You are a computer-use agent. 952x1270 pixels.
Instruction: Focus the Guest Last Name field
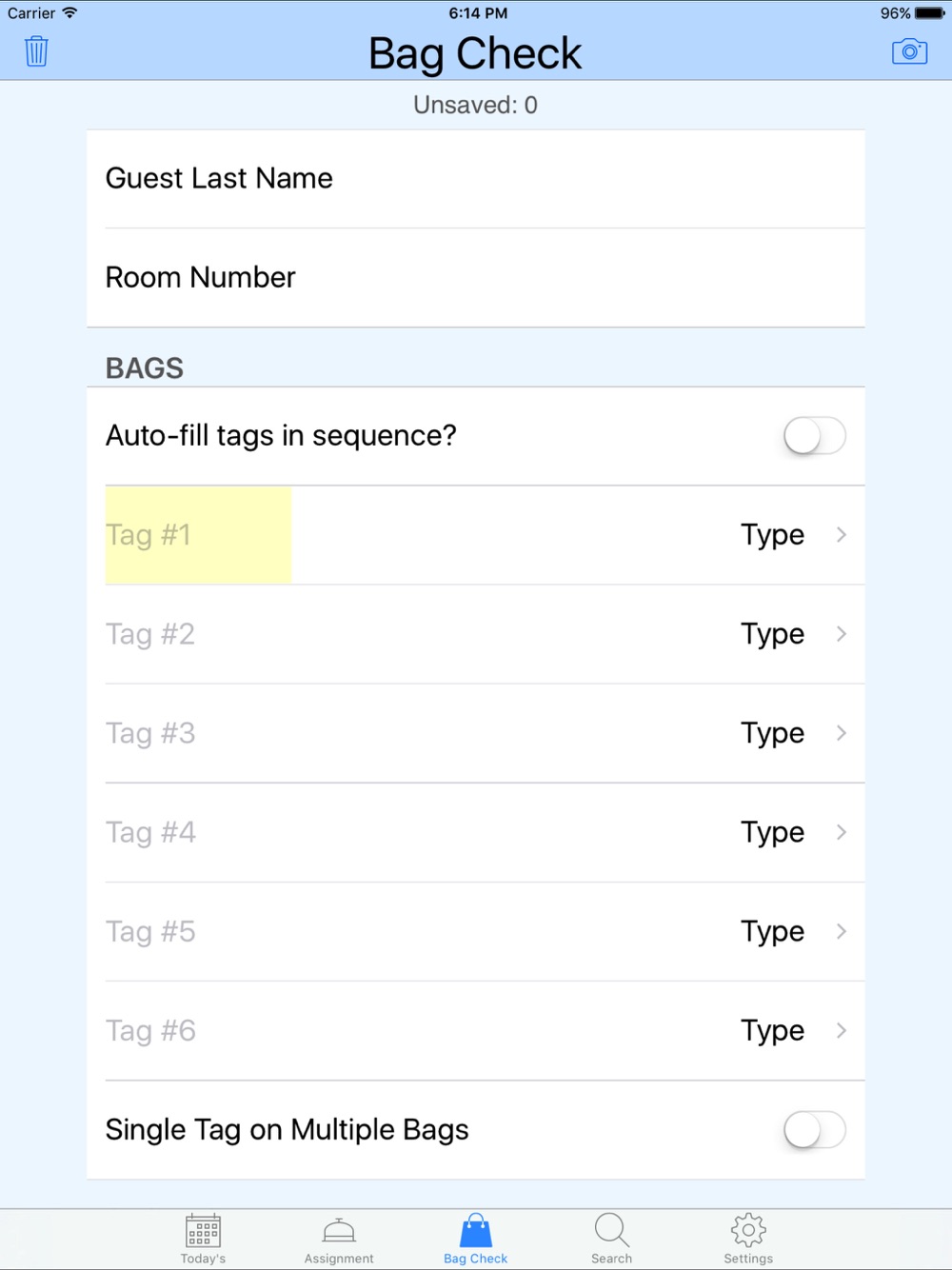(x=476, y=179)
